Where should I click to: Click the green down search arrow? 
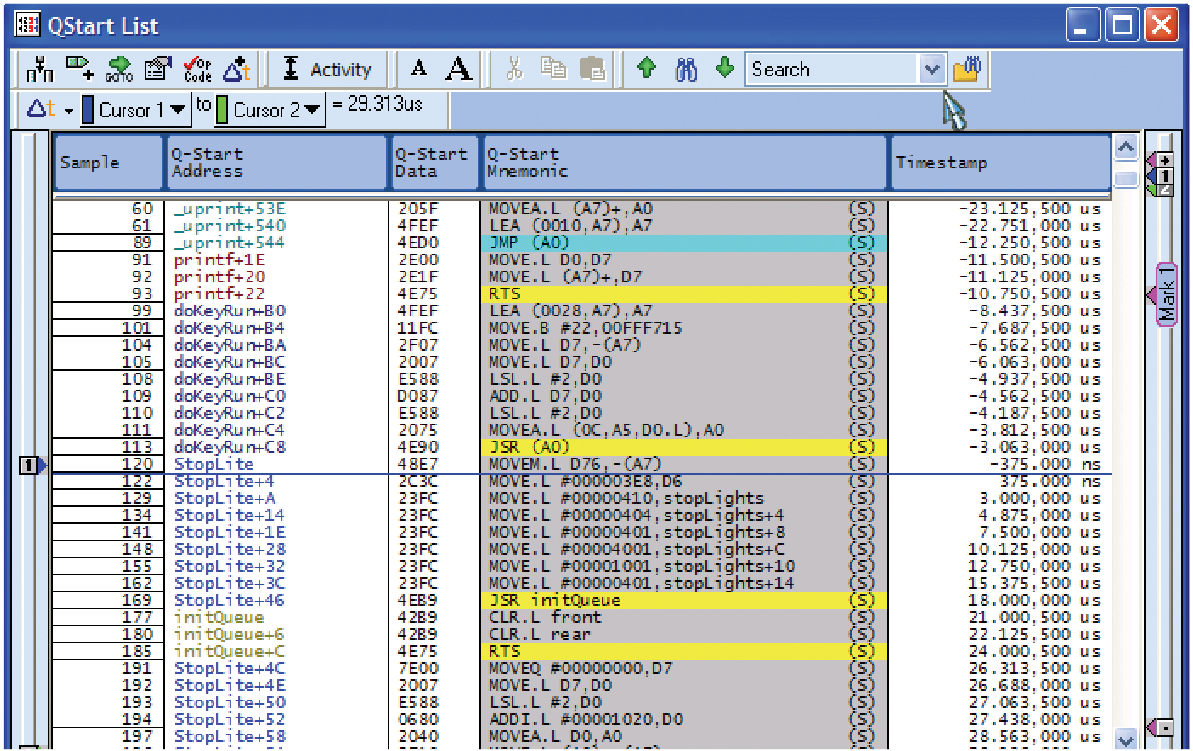tap(724, 69)
